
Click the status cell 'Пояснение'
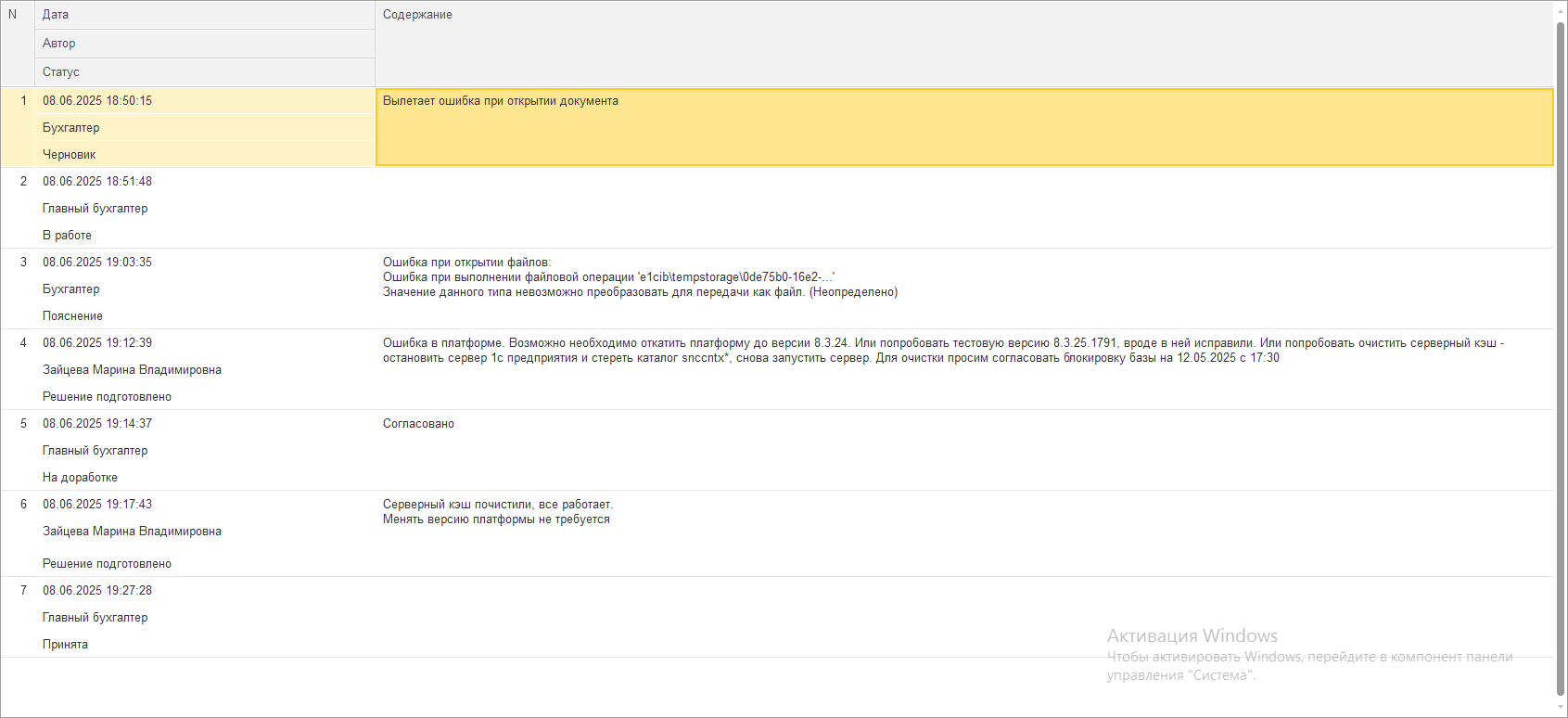click(x=72, y=316)
